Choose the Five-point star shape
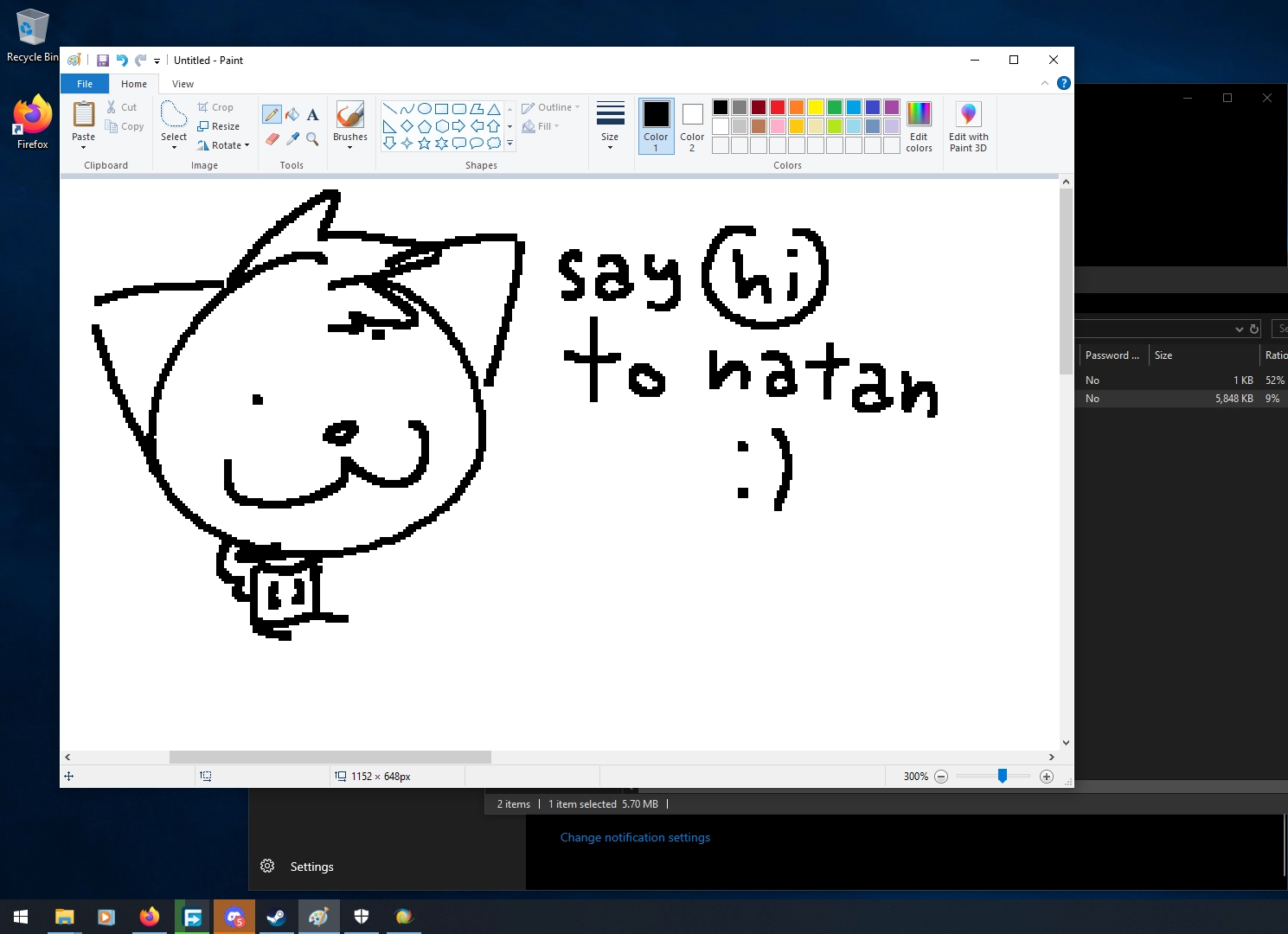 [x=425, y=144]
